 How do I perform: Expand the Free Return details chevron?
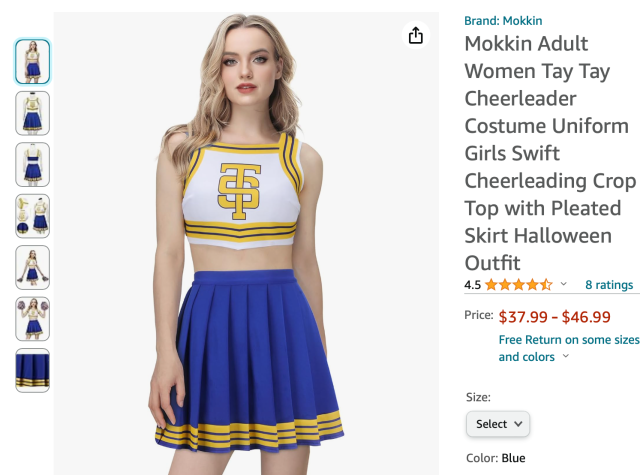click(567, 357)
